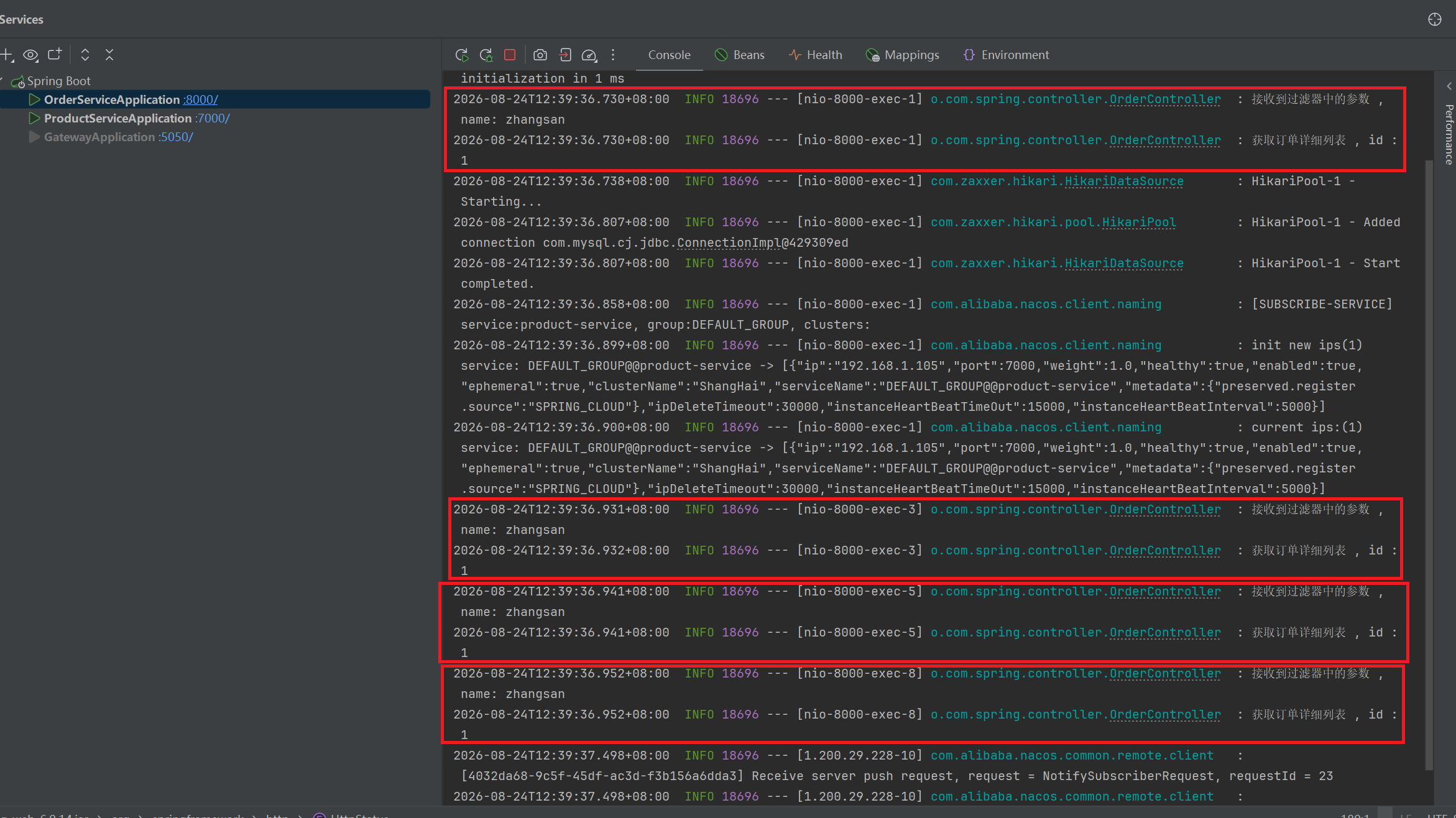This screenshot has width=1456, height=818.
Task: Open the Health tab
Action: pyautogui.click(x=815, y=55)
